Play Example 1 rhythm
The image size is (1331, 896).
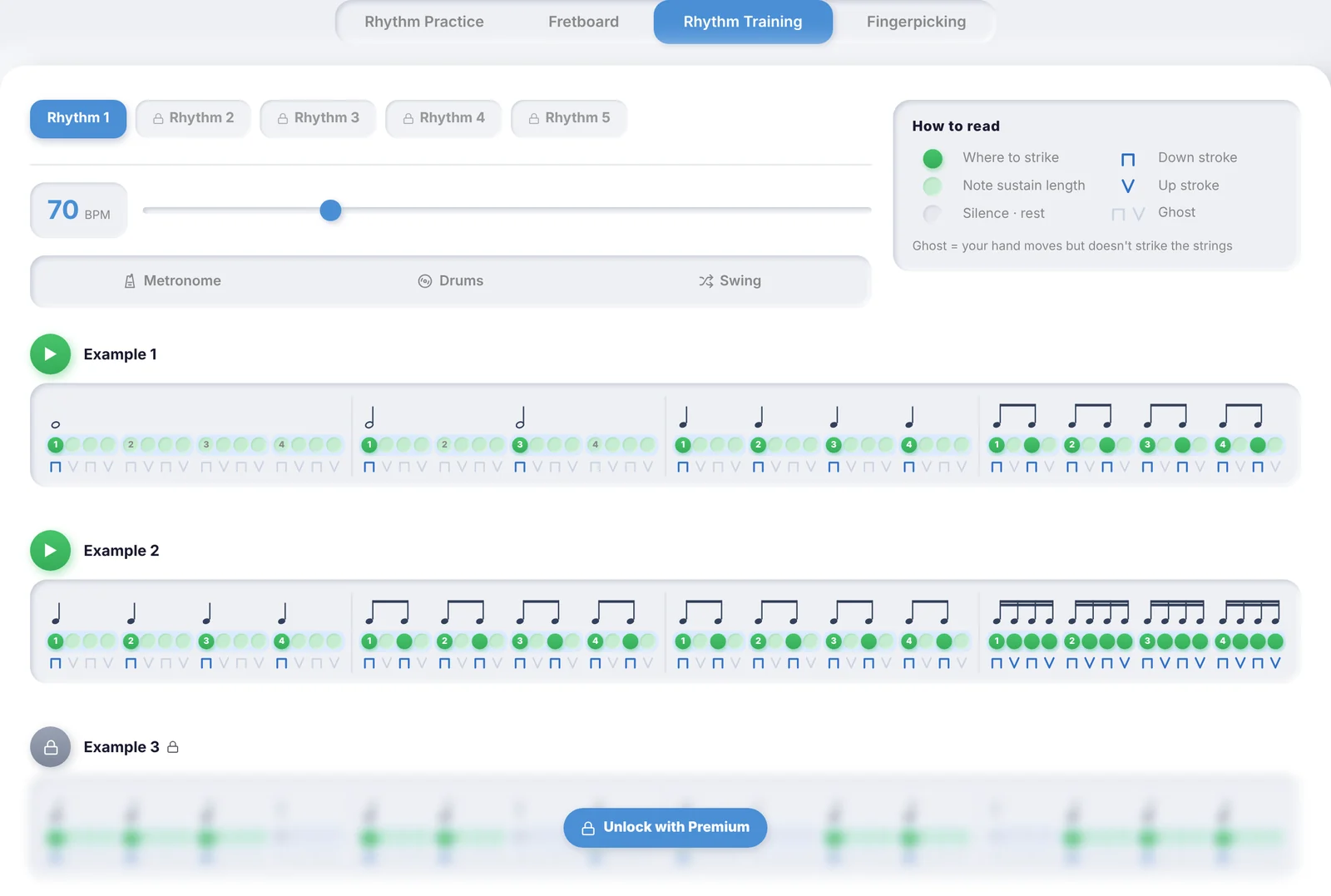click(51, 354)
